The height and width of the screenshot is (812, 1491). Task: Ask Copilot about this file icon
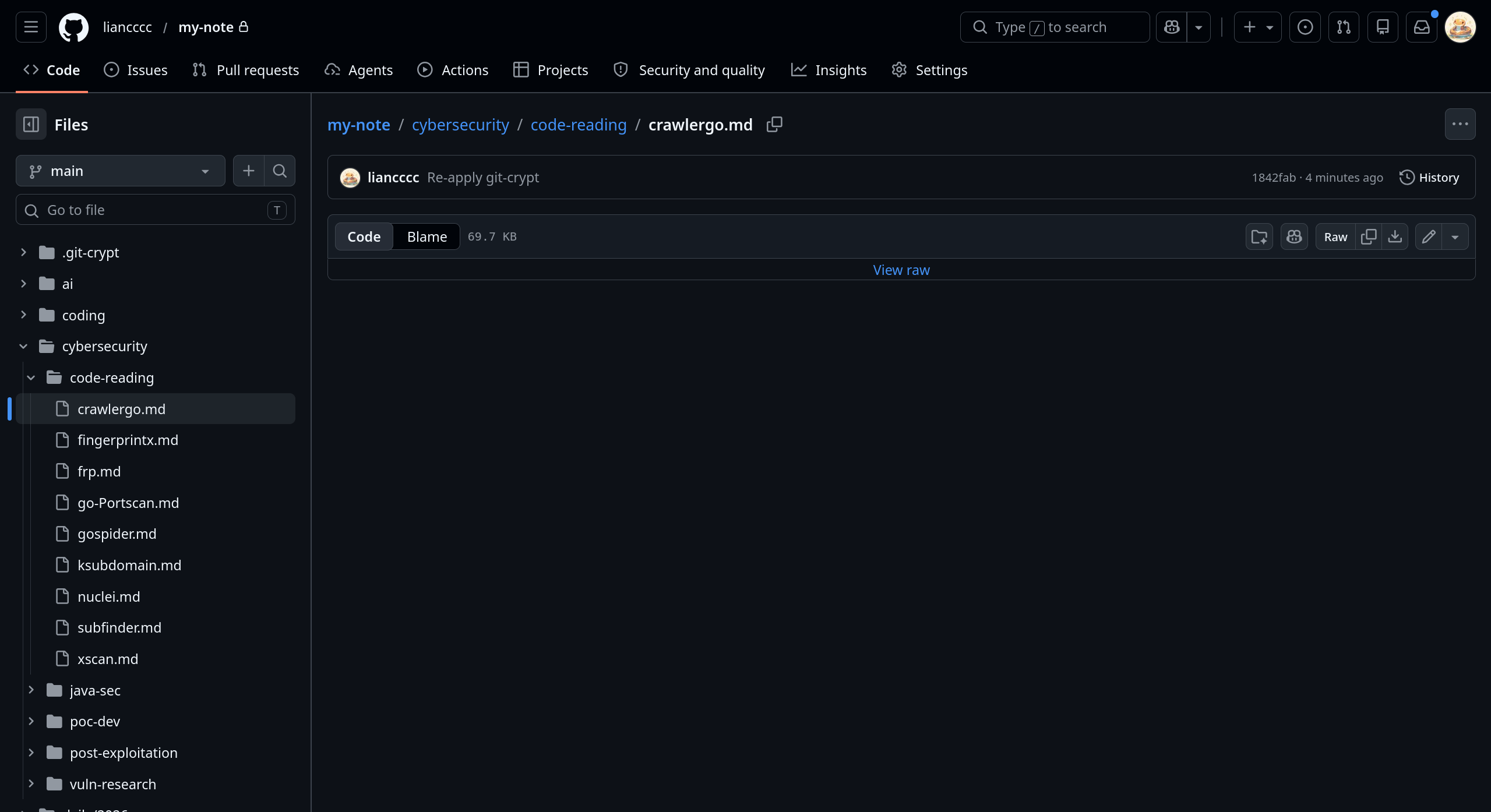tap(1294, 236)
